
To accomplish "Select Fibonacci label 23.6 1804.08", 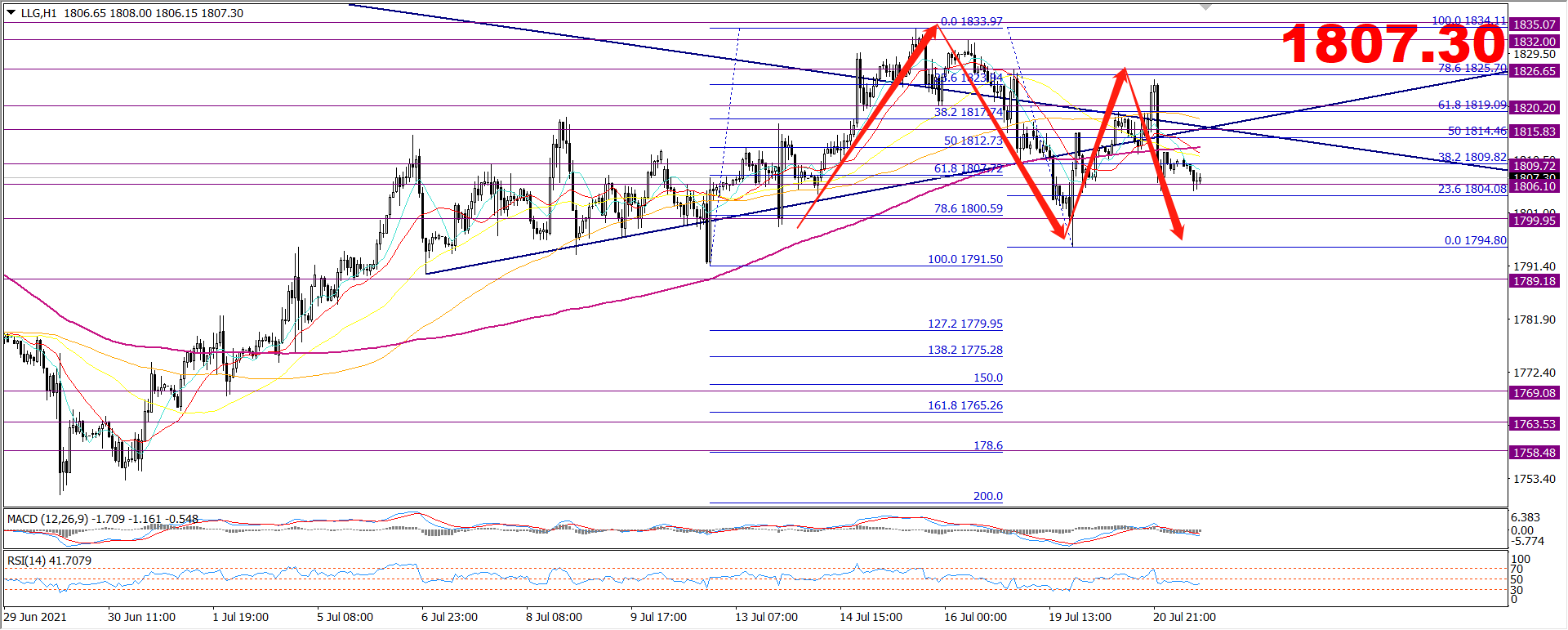I will click(x=1472, y=189).
